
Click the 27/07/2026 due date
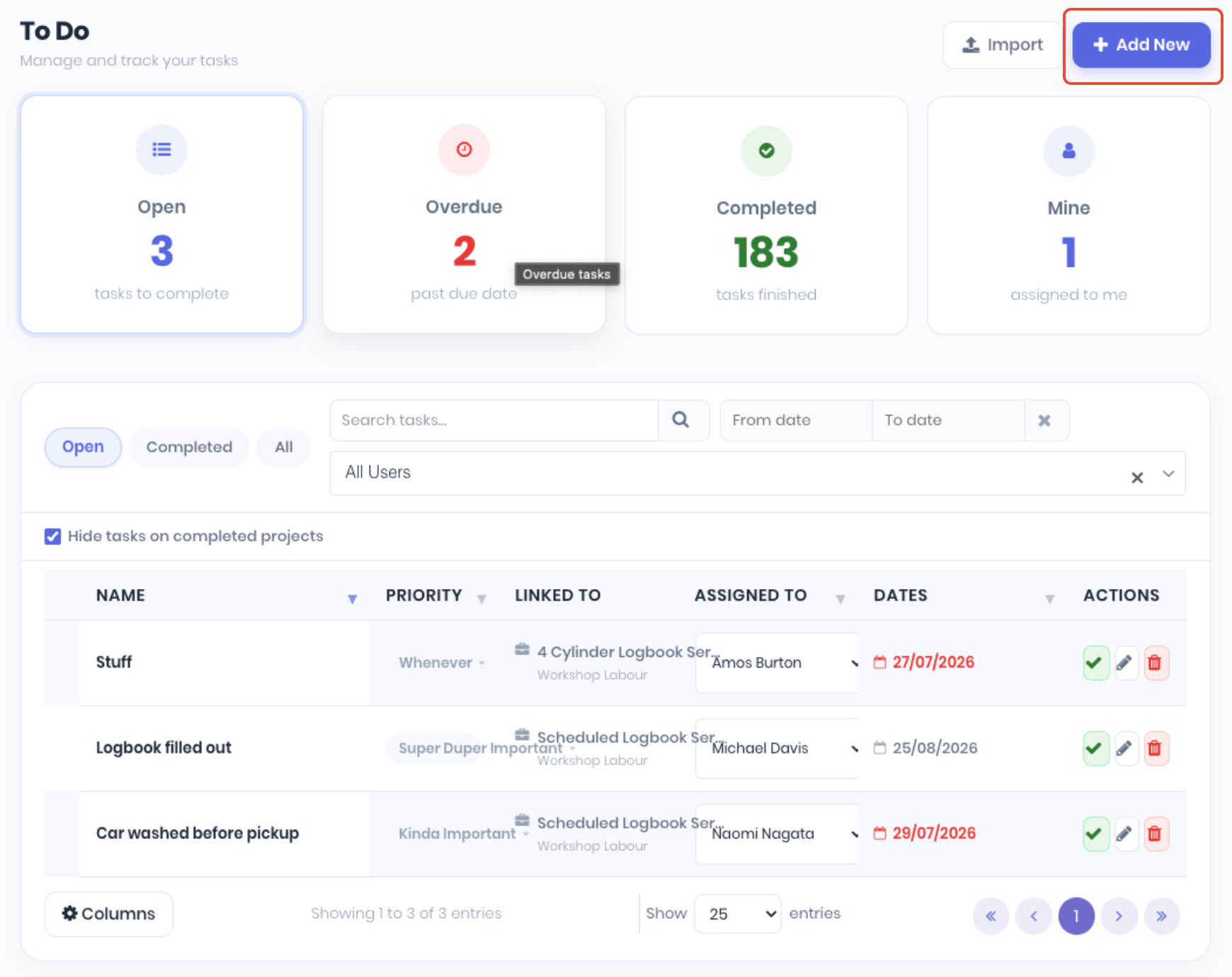[932, 662]
